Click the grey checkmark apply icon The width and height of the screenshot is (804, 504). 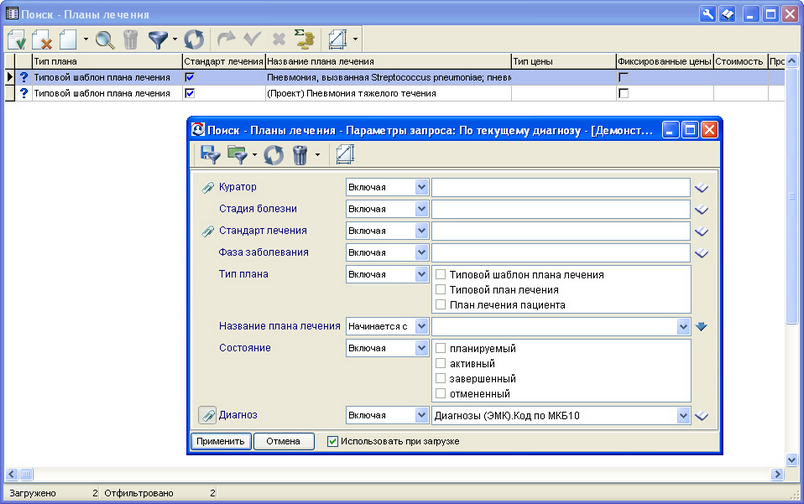tap(252, 38)
